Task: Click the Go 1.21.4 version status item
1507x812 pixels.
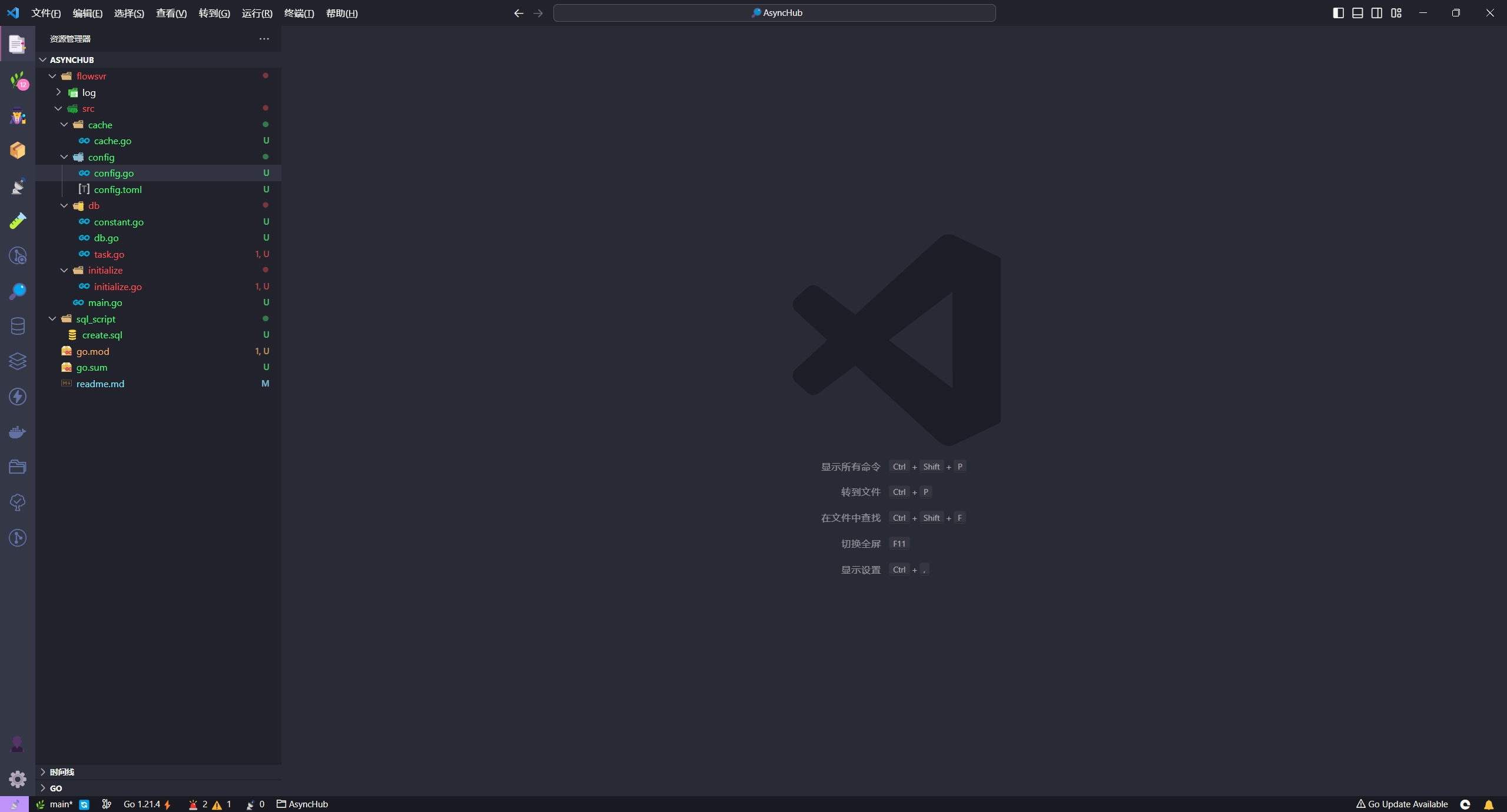Action: [142, 804]
